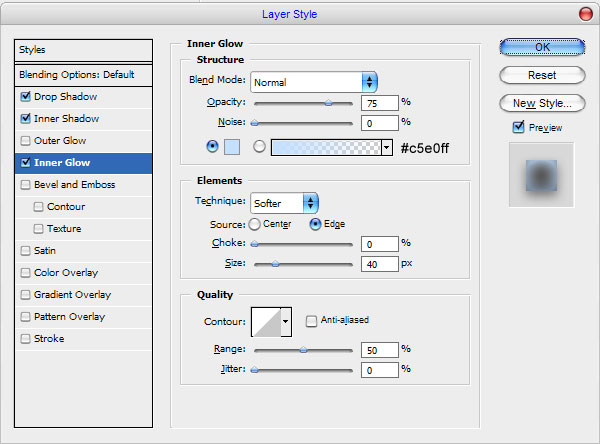Screen dimensions: 600x444
Task: Click the glow gradient bar
Action: [326, 147]
